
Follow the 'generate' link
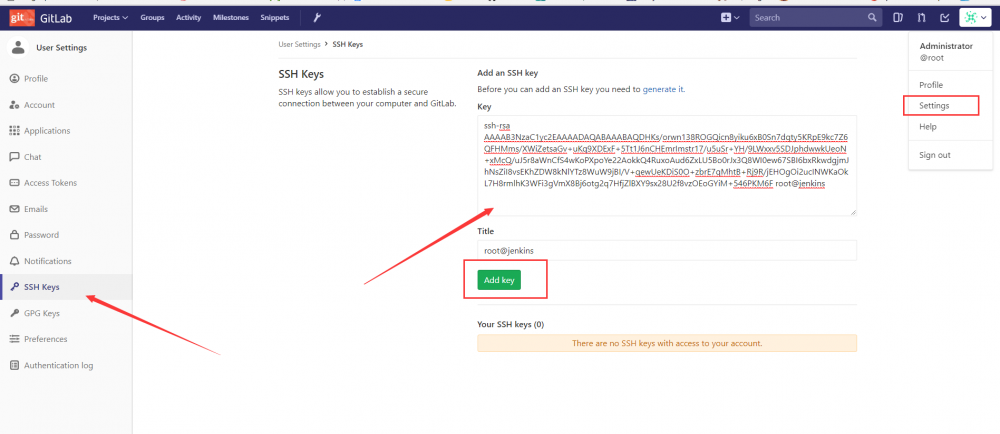(x=659, y=89)
